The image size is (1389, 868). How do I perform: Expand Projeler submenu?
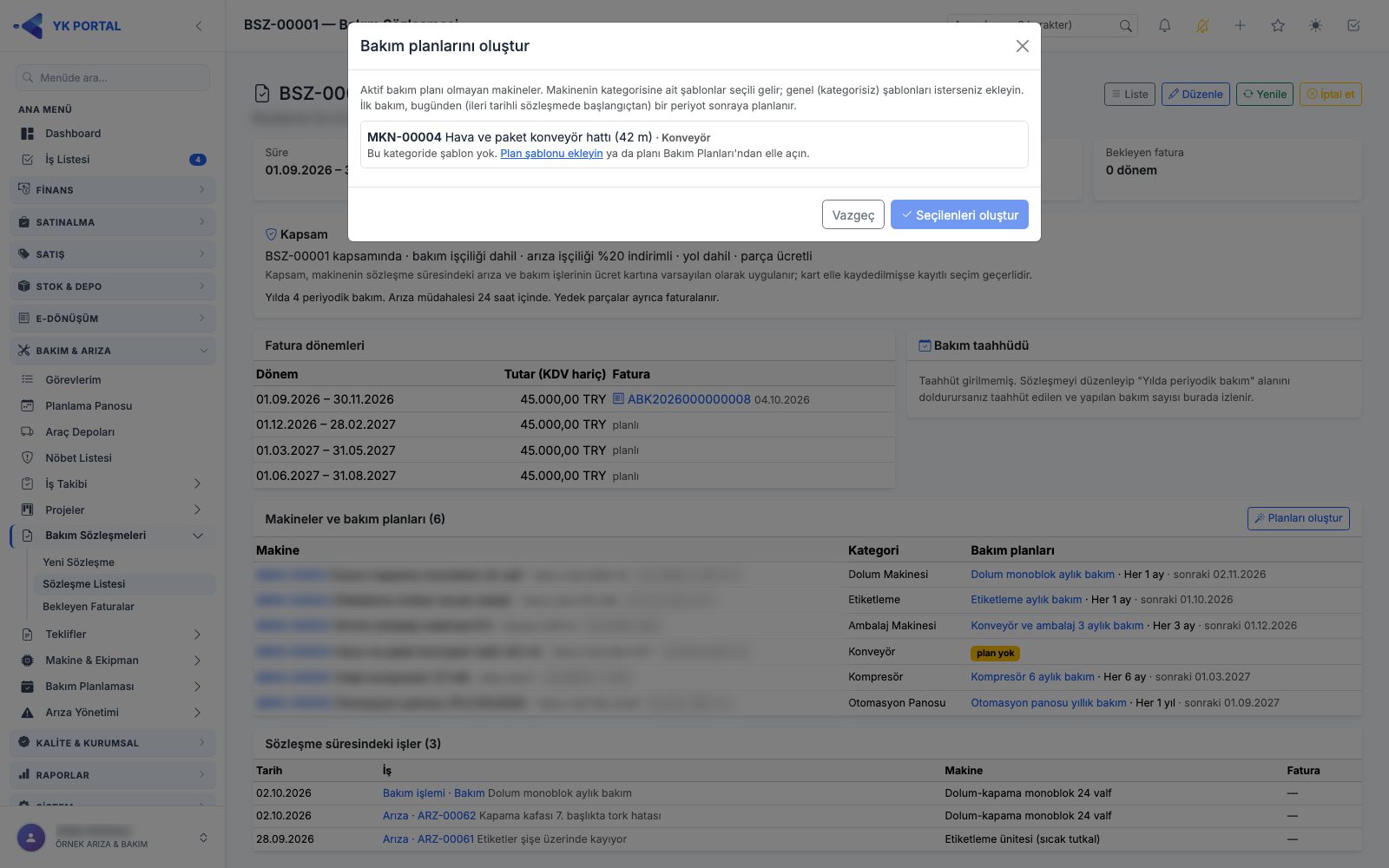click(x=113, y=510)
